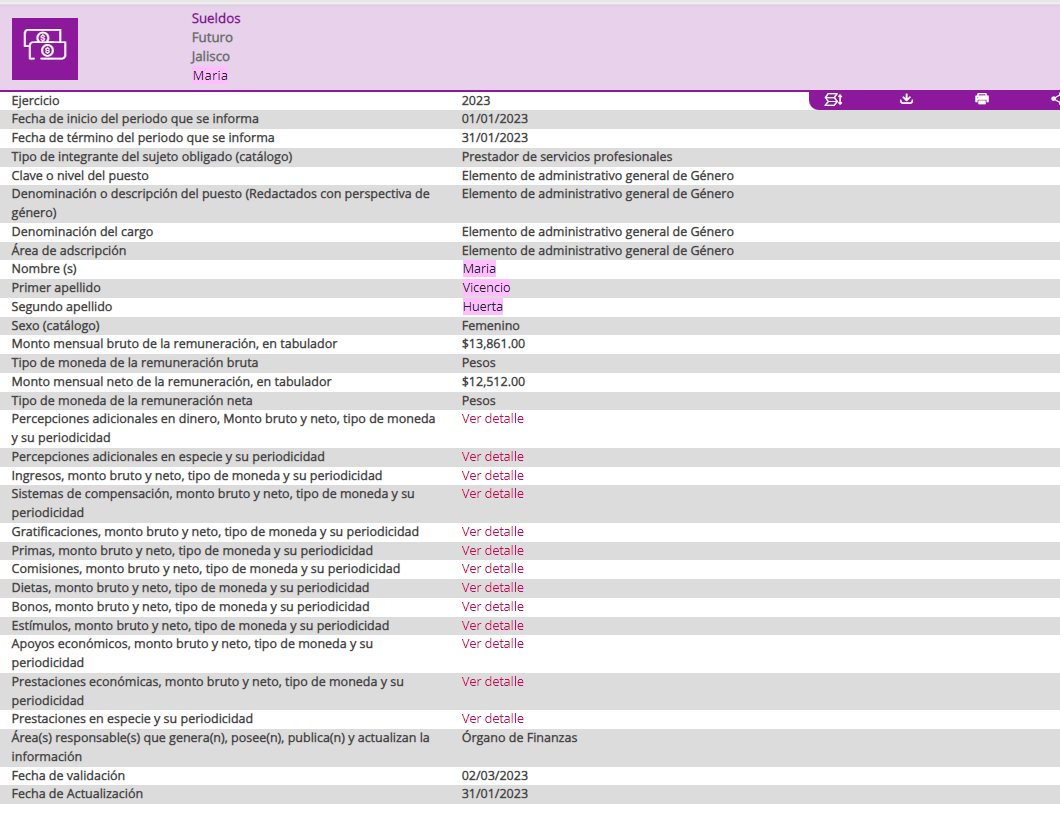View details for Sistemas de compensación
The image size is (1060, 817).
point(492,494)
